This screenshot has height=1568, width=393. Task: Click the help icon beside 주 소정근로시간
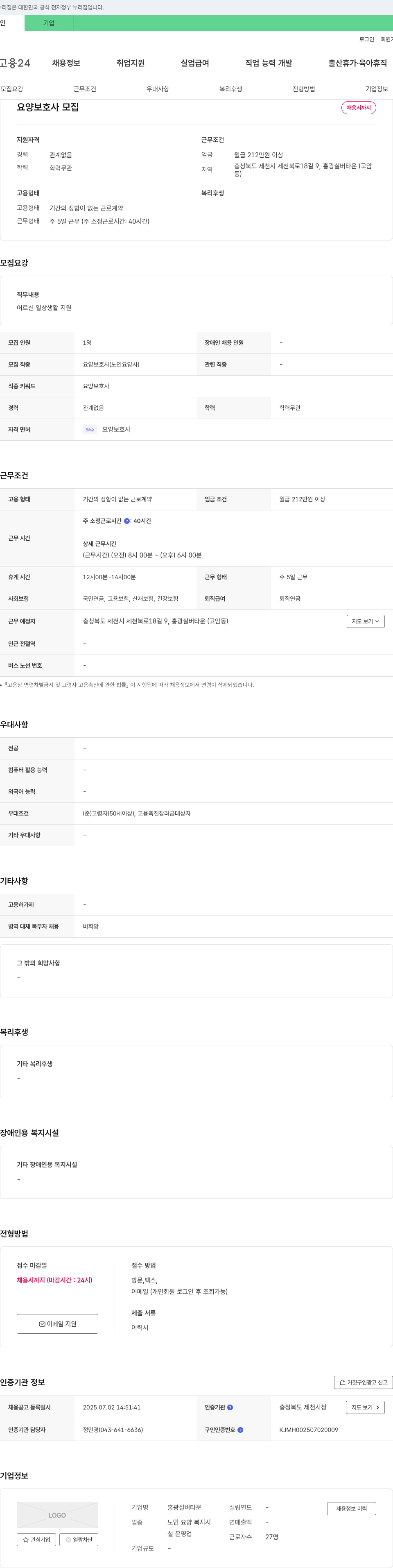click(x=126, y=521)
